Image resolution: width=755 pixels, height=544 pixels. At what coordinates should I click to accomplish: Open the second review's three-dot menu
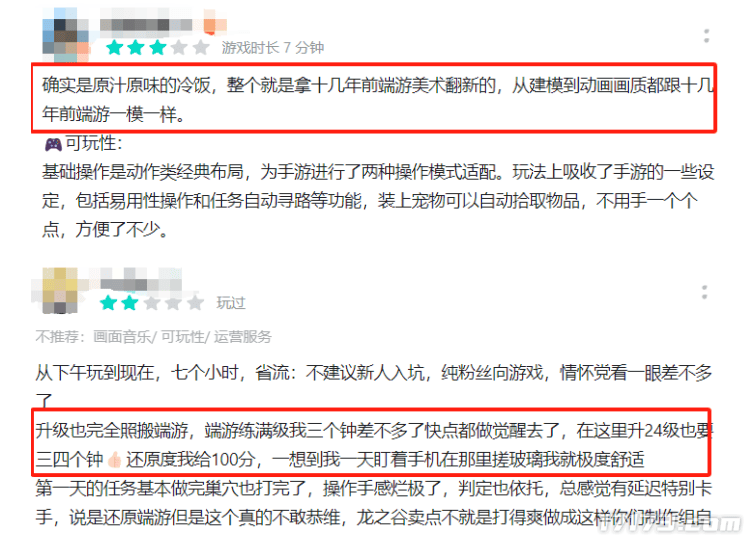(704, 292)
